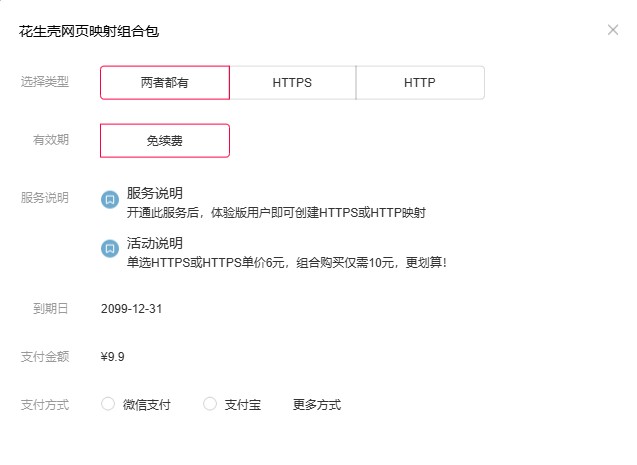Click the 活动说明 heading
Image resolution: width=637 pixels, height=465 pixels.
[155, 243]
